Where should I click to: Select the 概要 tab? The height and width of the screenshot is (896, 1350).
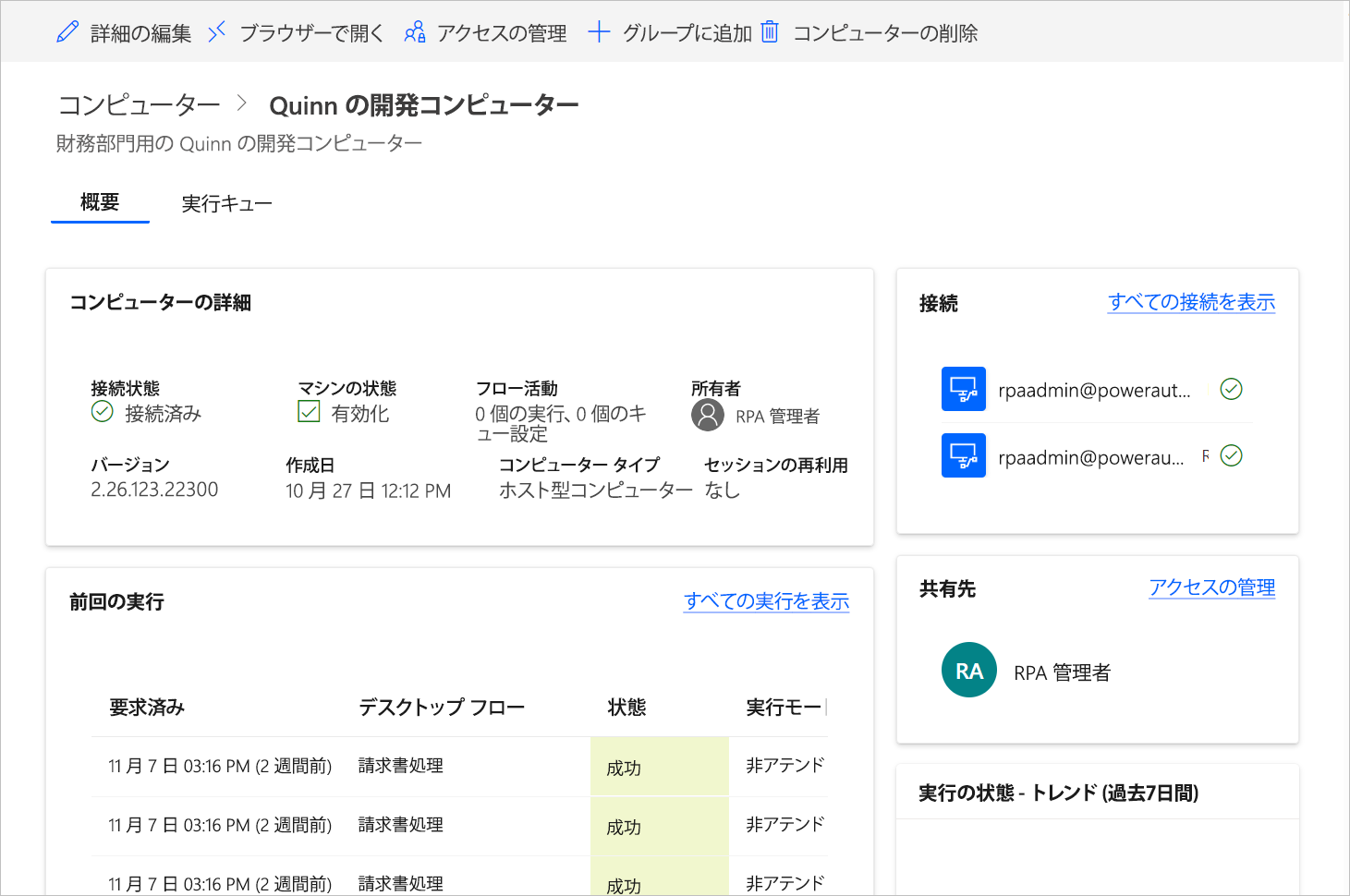click(x=100, y=202)
